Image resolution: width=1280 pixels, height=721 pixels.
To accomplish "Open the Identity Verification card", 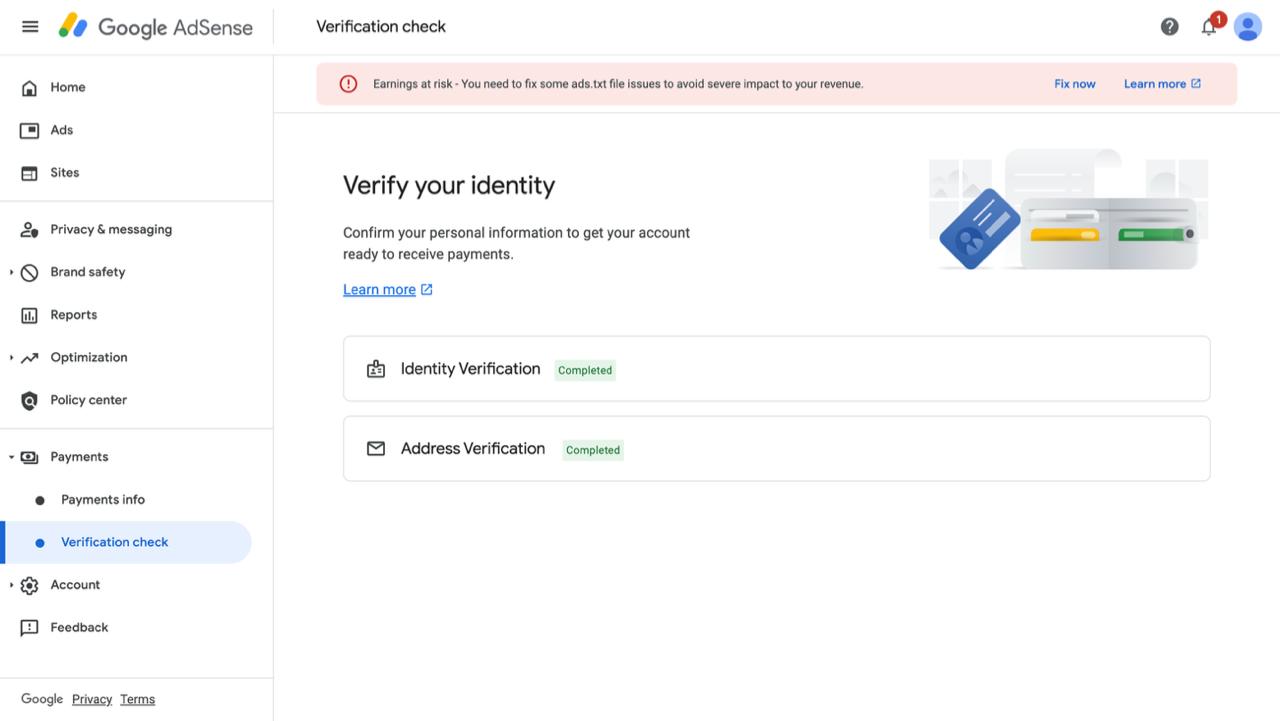I will pyautogui.click(x=776, y=369).
